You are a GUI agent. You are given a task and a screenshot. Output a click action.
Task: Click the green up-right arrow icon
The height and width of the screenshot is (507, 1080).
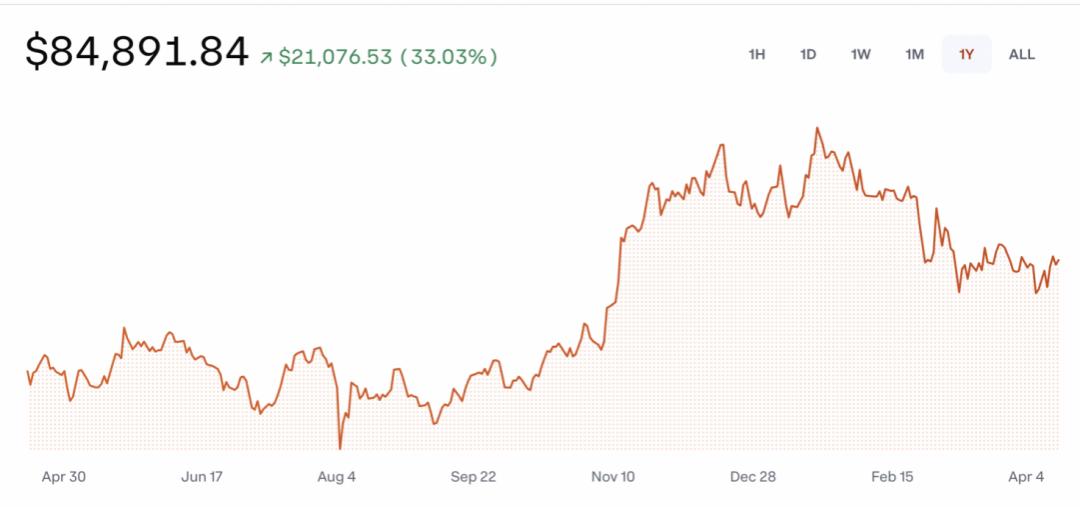pos(266,58)
